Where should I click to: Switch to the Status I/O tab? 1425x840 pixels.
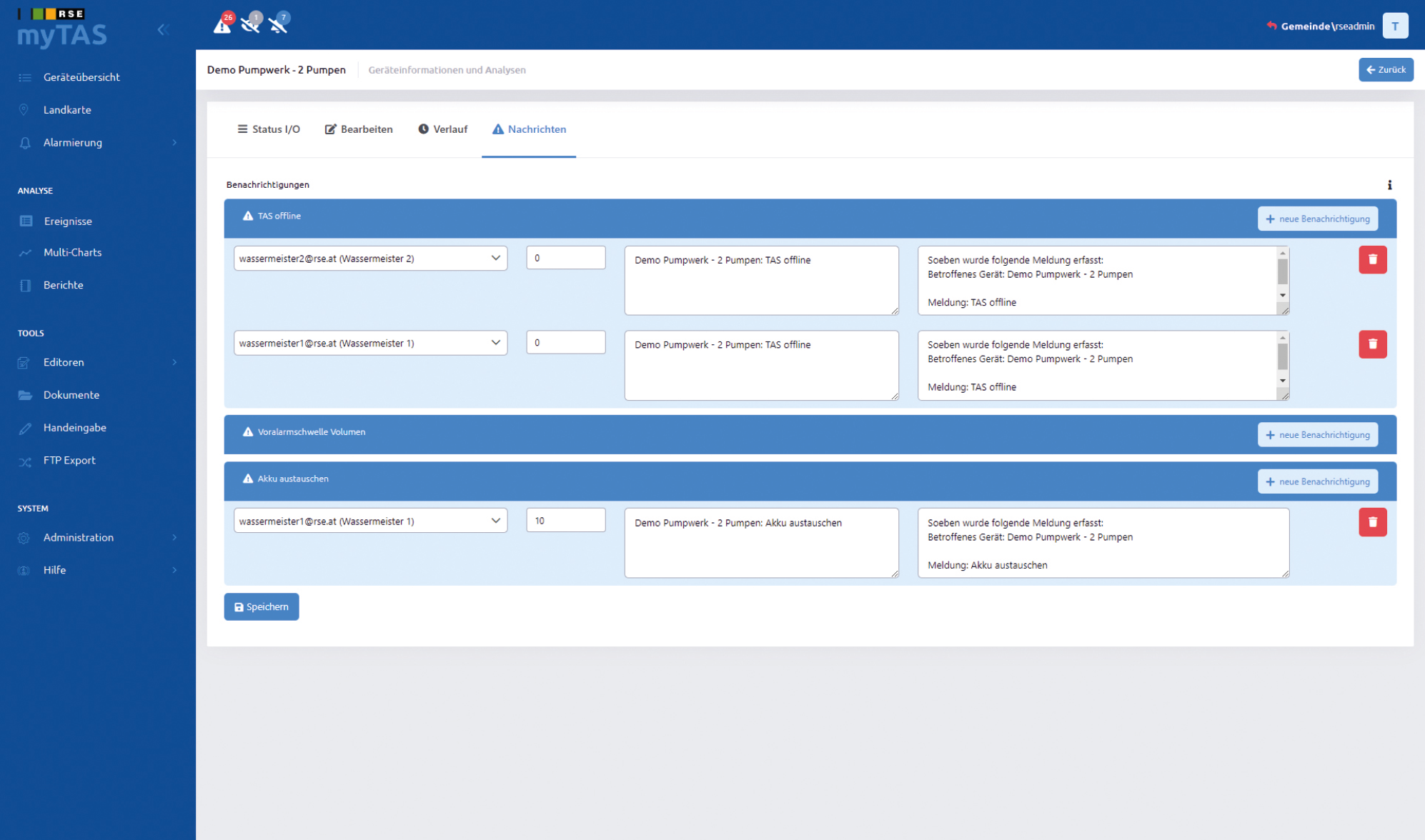[x=268, y=129]
